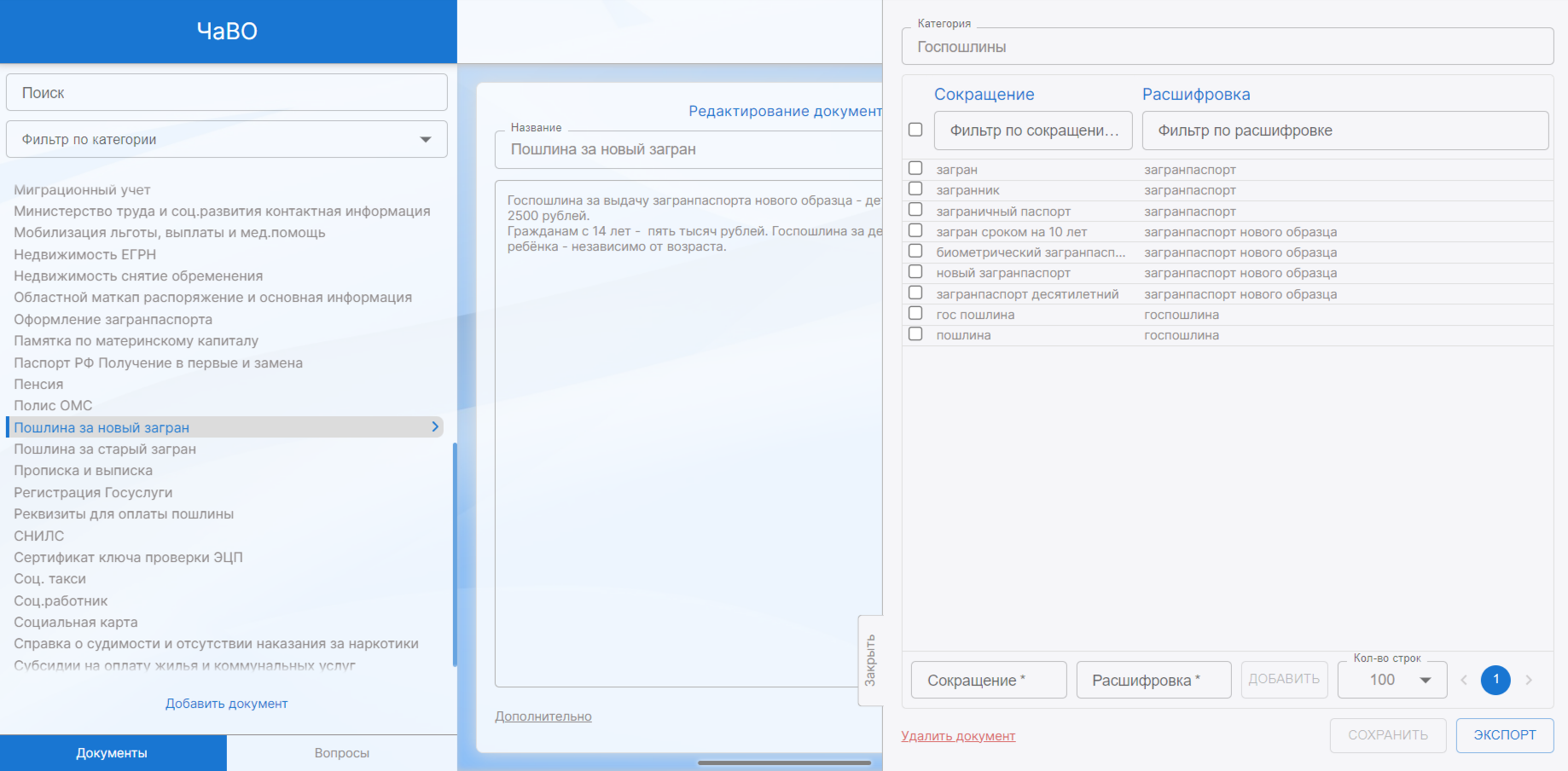Screen dimensions: 1568x771
Task: Select the 'новый загранпаспорт' row checkbox
Action: pyautogui.click(x=915, y=272)
